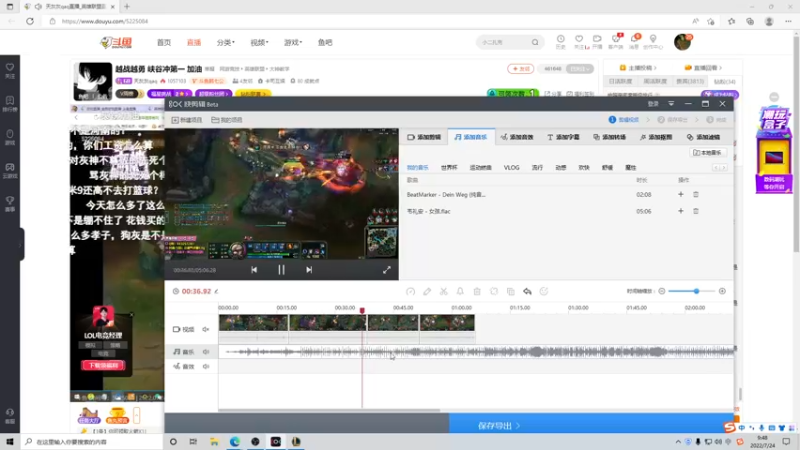Open the 视频 dropdown in Douyu navigation

click(259, 42)
